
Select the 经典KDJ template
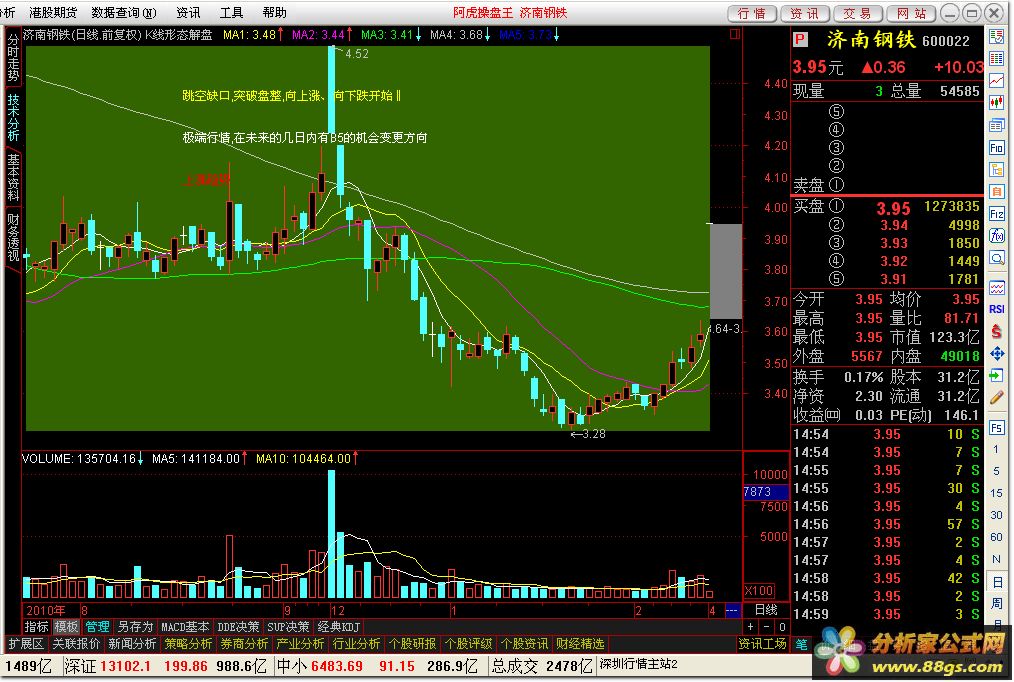pos(338,626)
